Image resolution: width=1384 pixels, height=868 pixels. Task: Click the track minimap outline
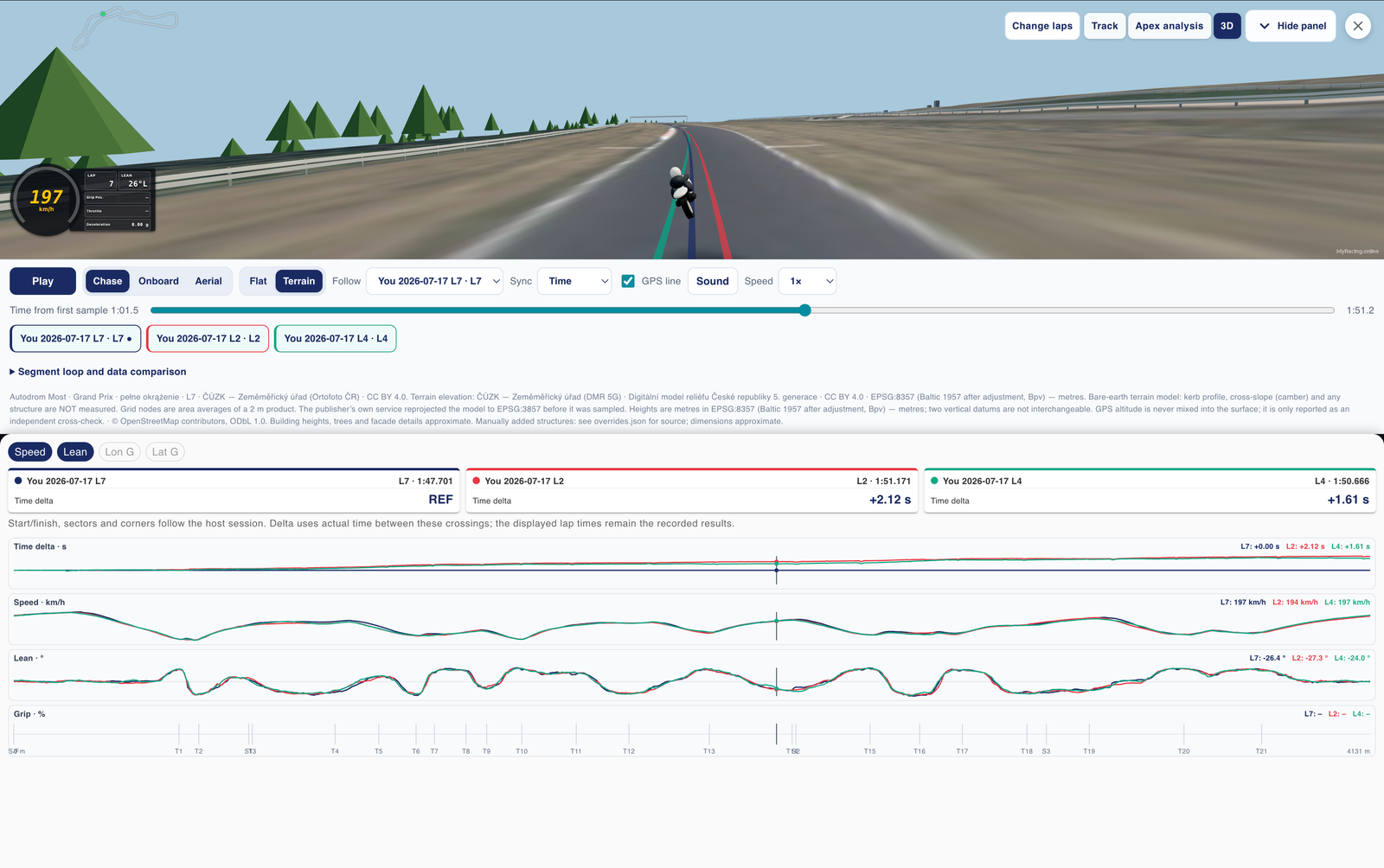pos(125,28)
